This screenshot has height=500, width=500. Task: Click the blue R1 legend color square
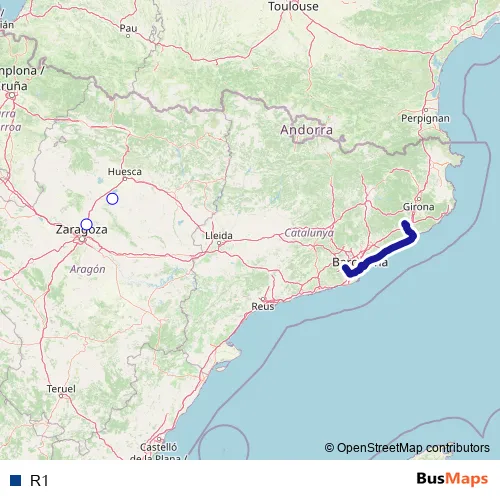coord(15,481)
